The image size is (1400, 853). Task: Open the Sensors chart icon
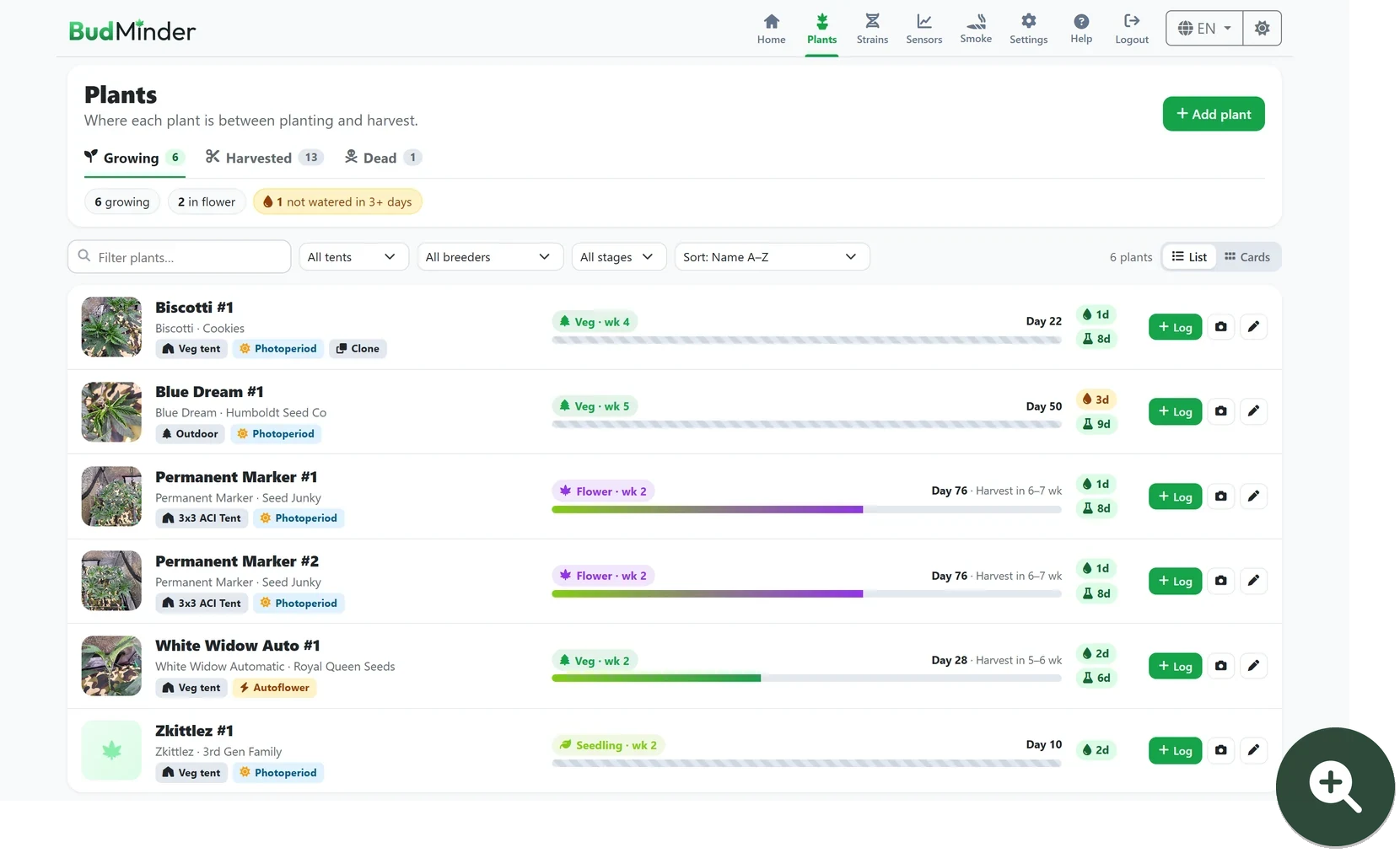click(923, 29)
